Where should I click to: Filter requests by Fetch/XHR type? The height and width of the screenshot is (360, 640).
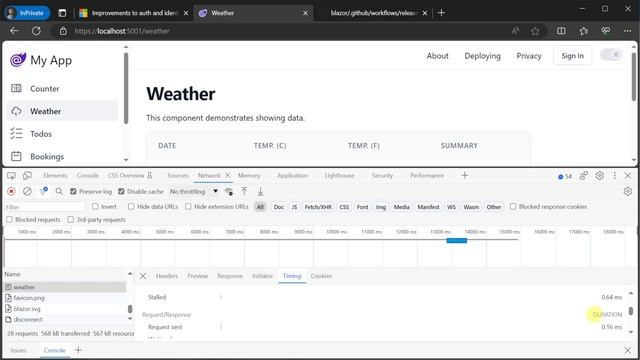click(318, 207)
